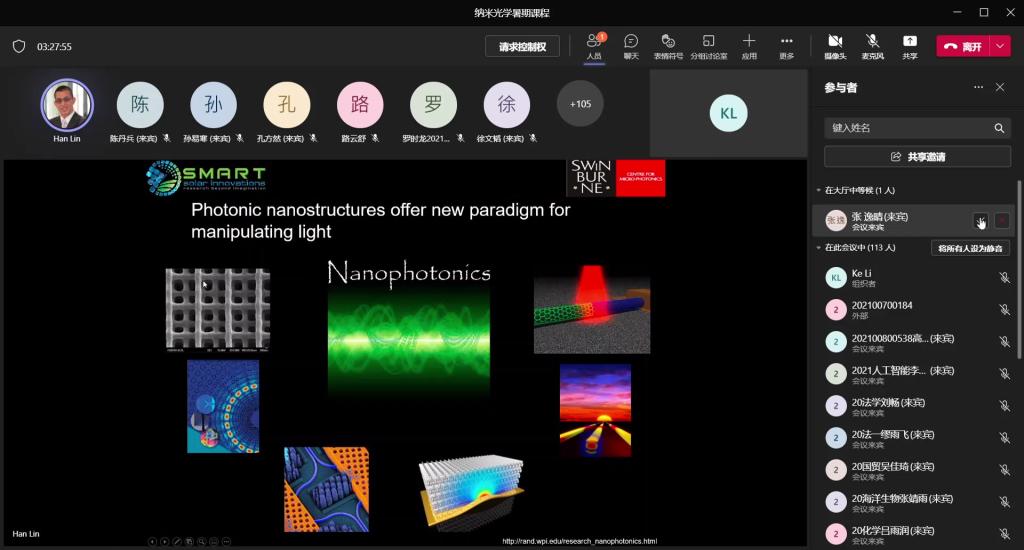The image size is (1024, 550).
Task: Collapse the in-meeting (在此会议中) participant list
Action: coord(818,248)
